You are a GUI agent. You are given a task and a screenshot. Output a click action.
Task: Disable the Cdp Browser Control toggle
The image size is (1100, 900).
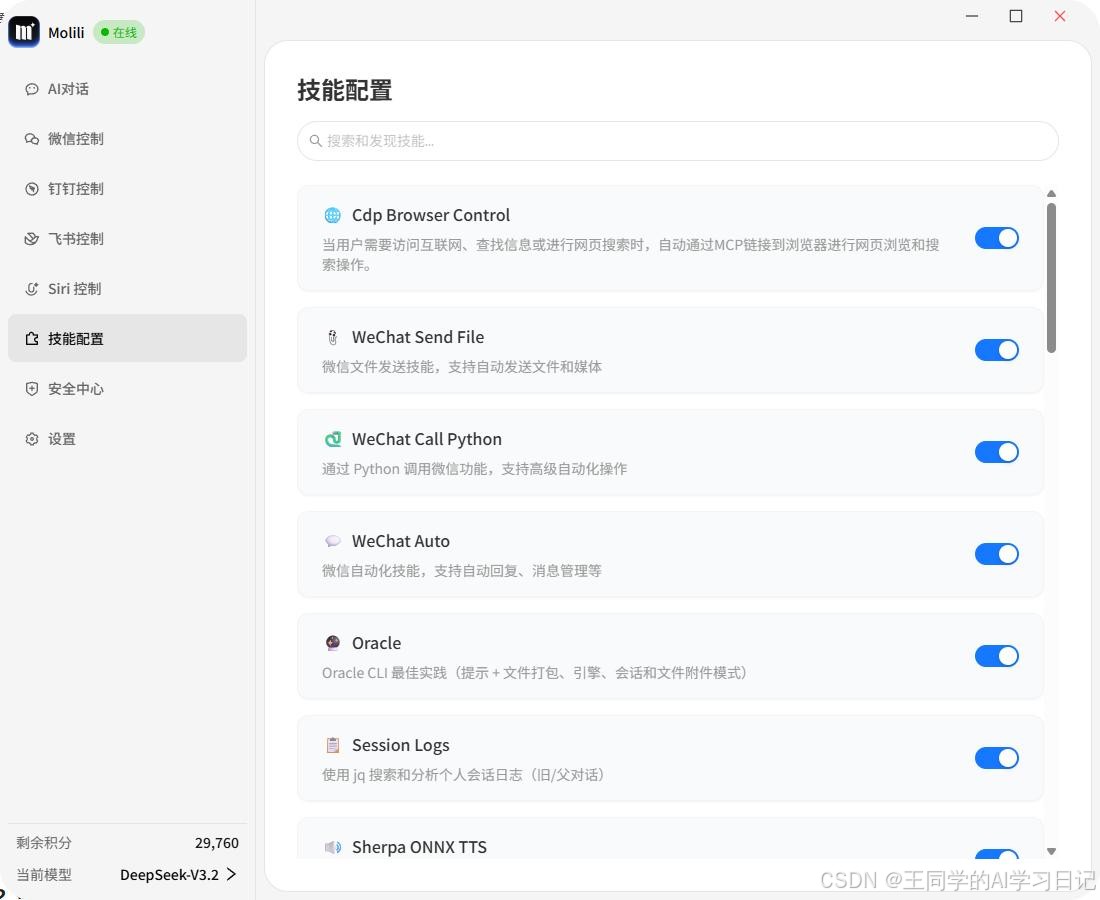[996, 239]
